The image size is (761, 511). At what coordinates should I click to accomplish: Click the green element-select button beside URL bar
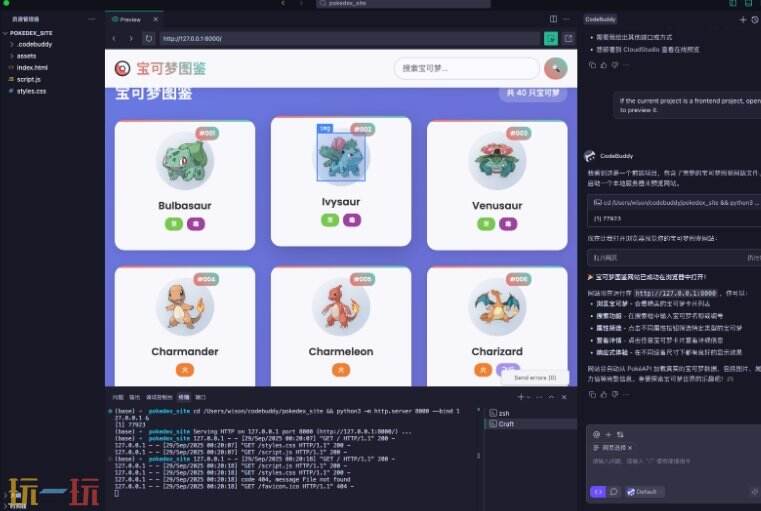pos(551,38)
